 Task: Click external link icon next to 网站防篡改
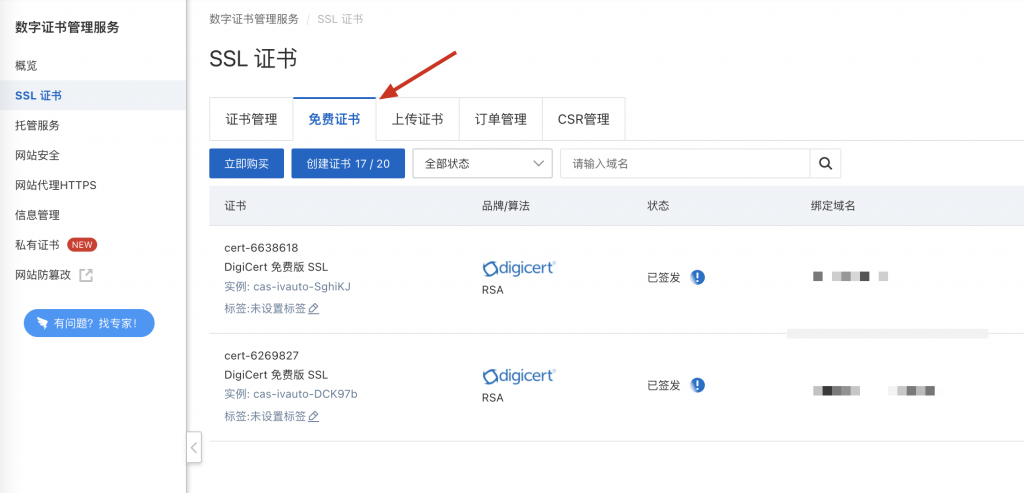86,275
